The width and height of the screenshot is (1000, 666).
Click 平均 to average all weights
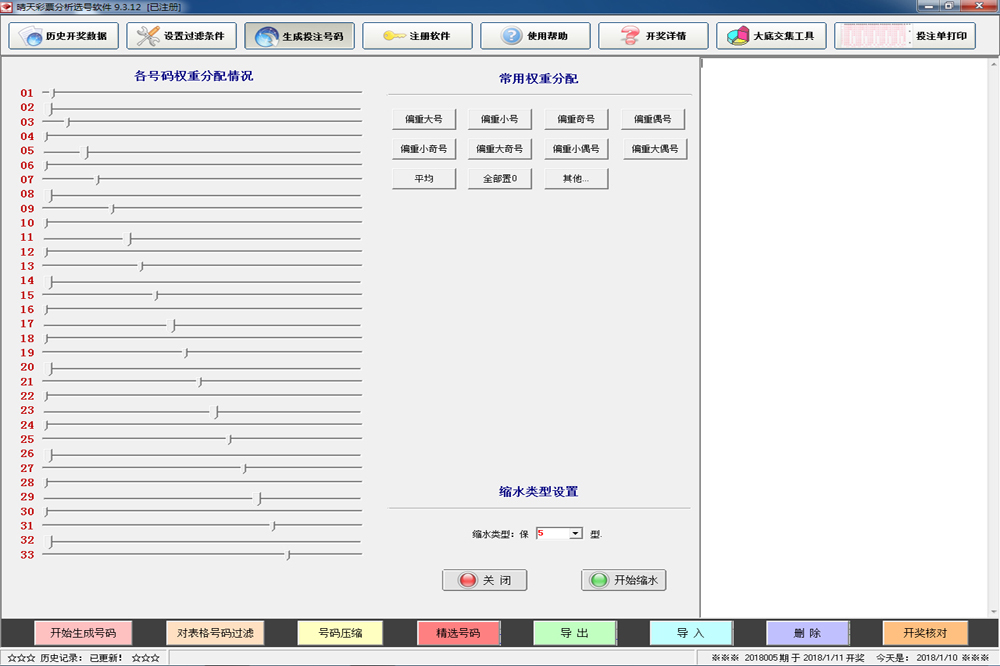pos(424,178)
